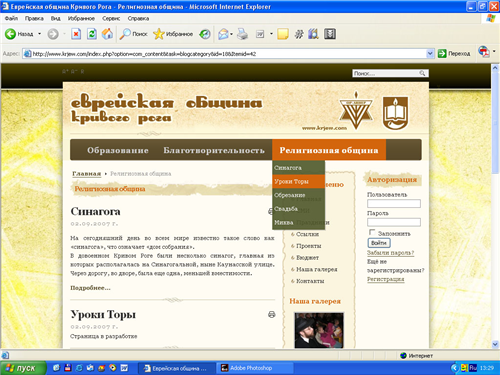
Task: Open the Сервис menu
Action: 111,18
